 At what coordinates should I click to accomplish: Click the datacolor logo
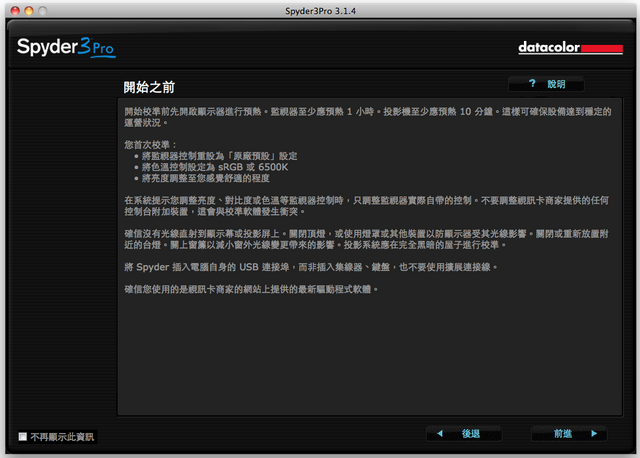[570, 48]
